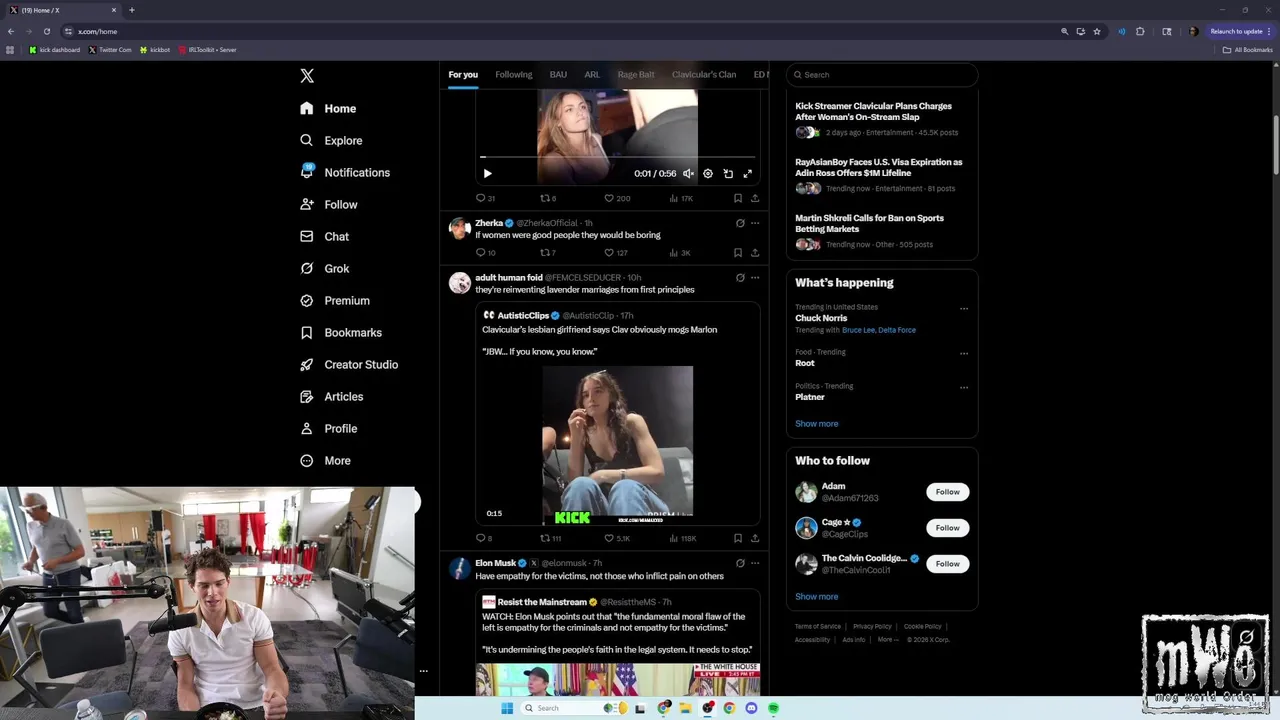Open the More sidebar menu

[x=325, y=460]
